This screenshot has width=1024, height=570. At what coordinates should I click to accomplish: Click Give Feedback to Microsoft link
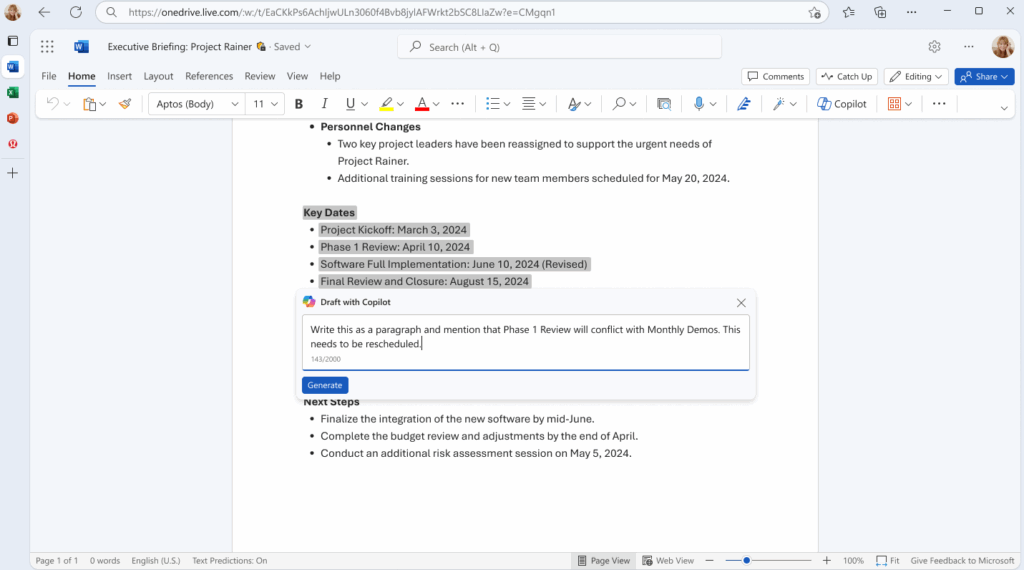tap(963, 561)
